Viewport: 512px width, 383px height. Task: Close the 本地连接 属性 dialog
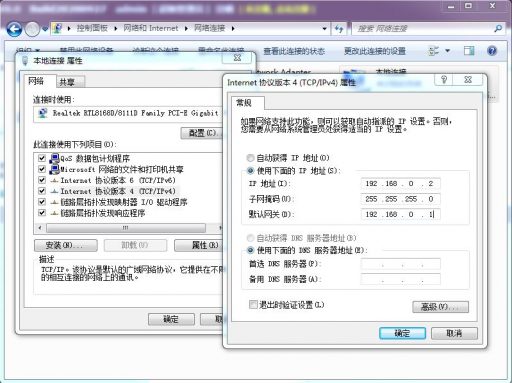click(x=237, y=58)
